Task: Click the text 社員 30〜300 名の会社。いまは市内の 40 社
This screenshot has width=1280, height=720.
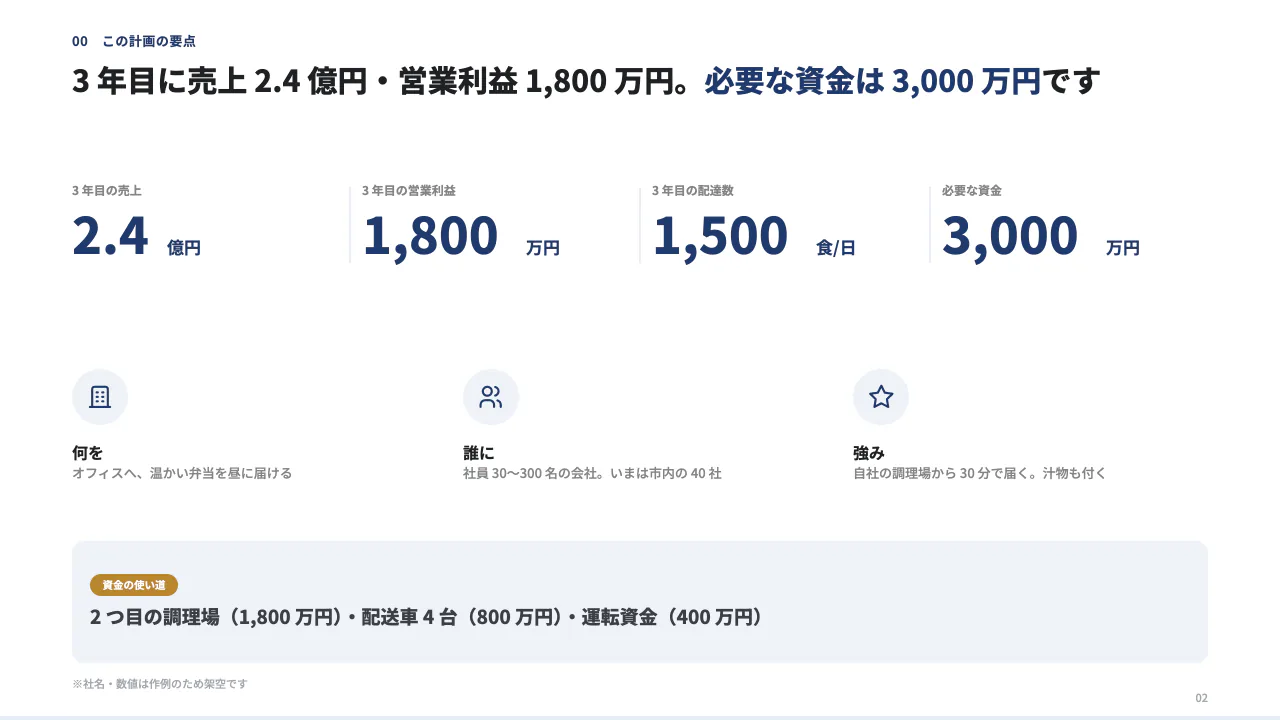Action: coord(592,473)
